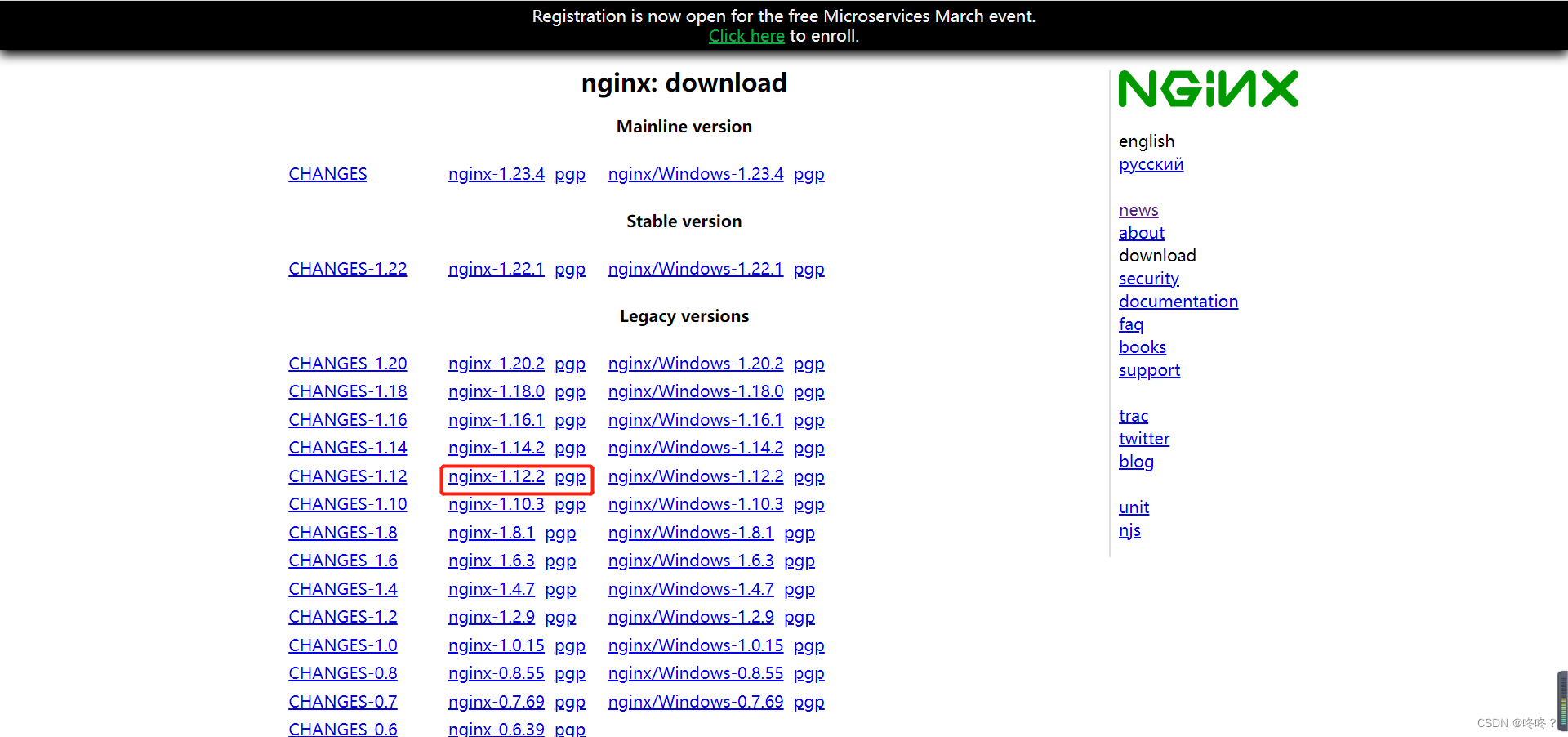Open the about page
The image size is (1568, 737).
point(1141,233)
